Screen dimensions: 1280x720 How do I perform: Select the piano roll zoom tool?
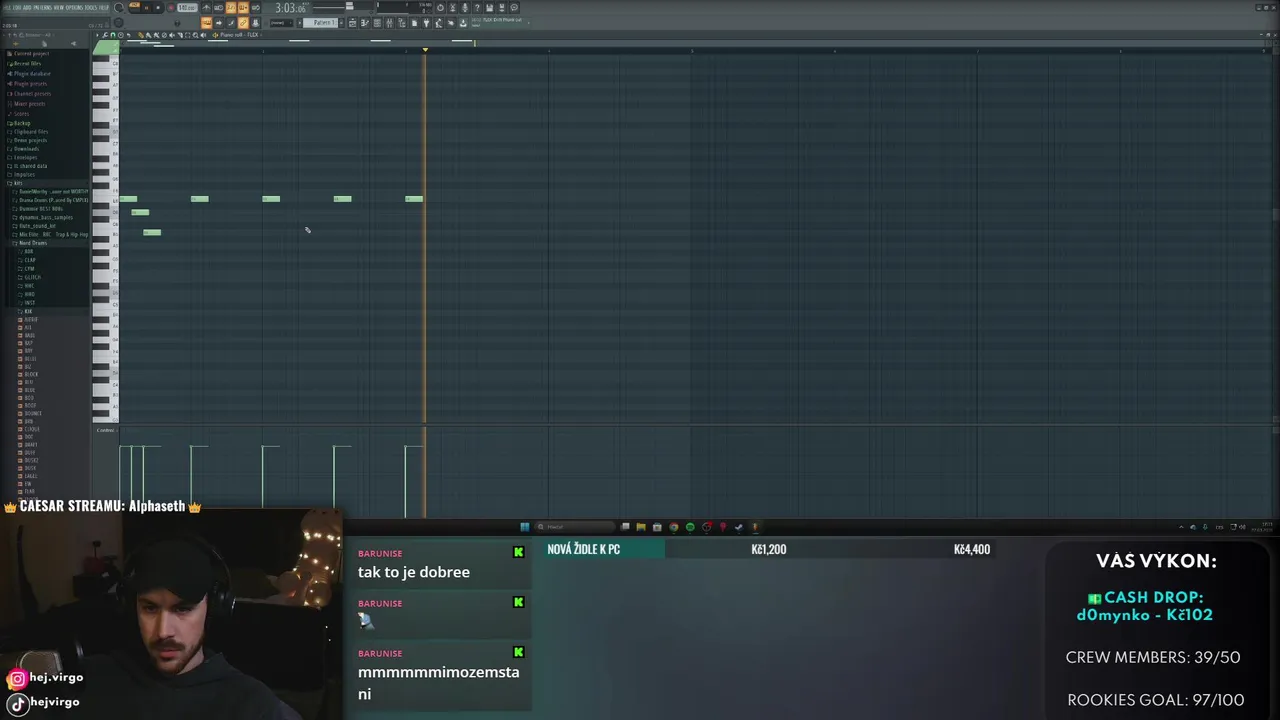pyautogui.click(x=195, y=35)
